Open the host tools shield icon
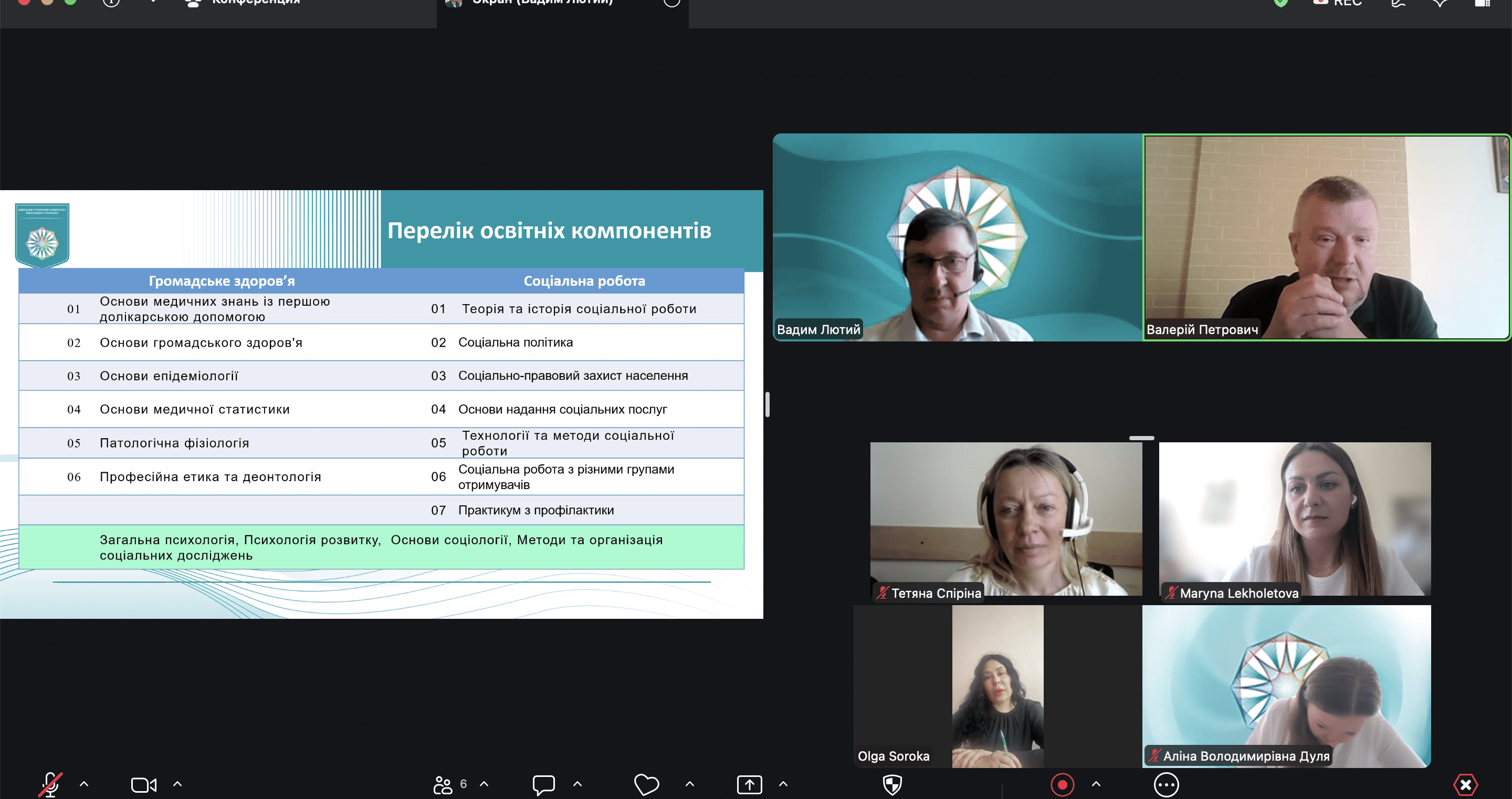This screenshot has width=1512, height=799. (x=892, y=784)
